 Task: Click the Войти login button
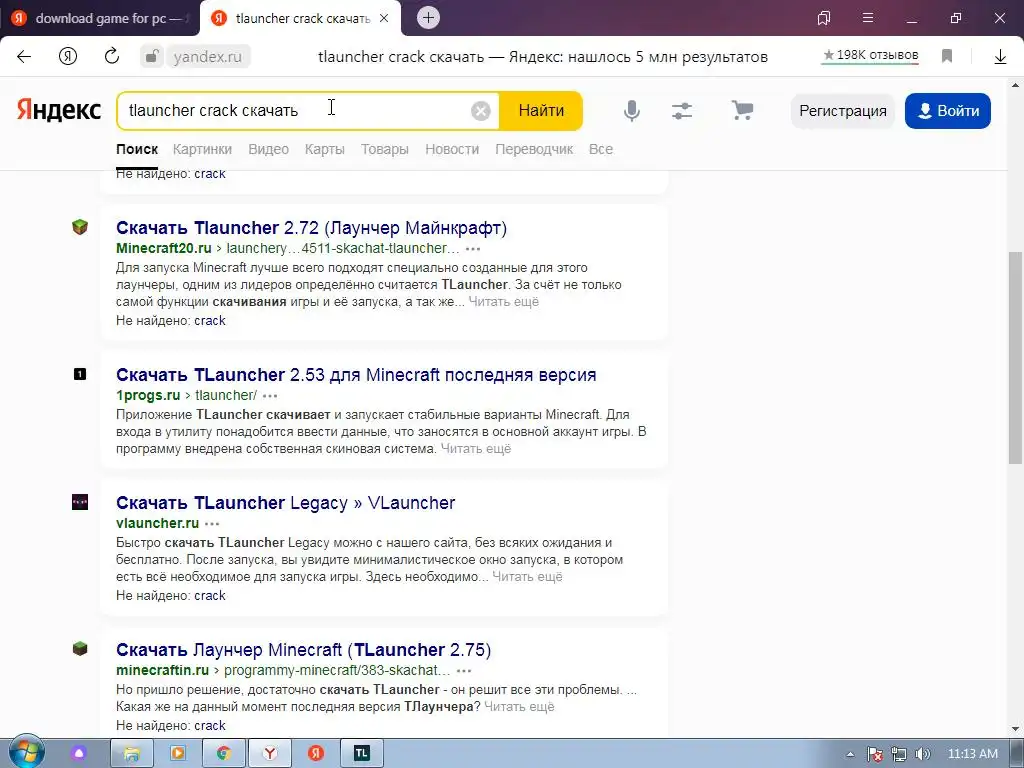click(x=948, y=111)
